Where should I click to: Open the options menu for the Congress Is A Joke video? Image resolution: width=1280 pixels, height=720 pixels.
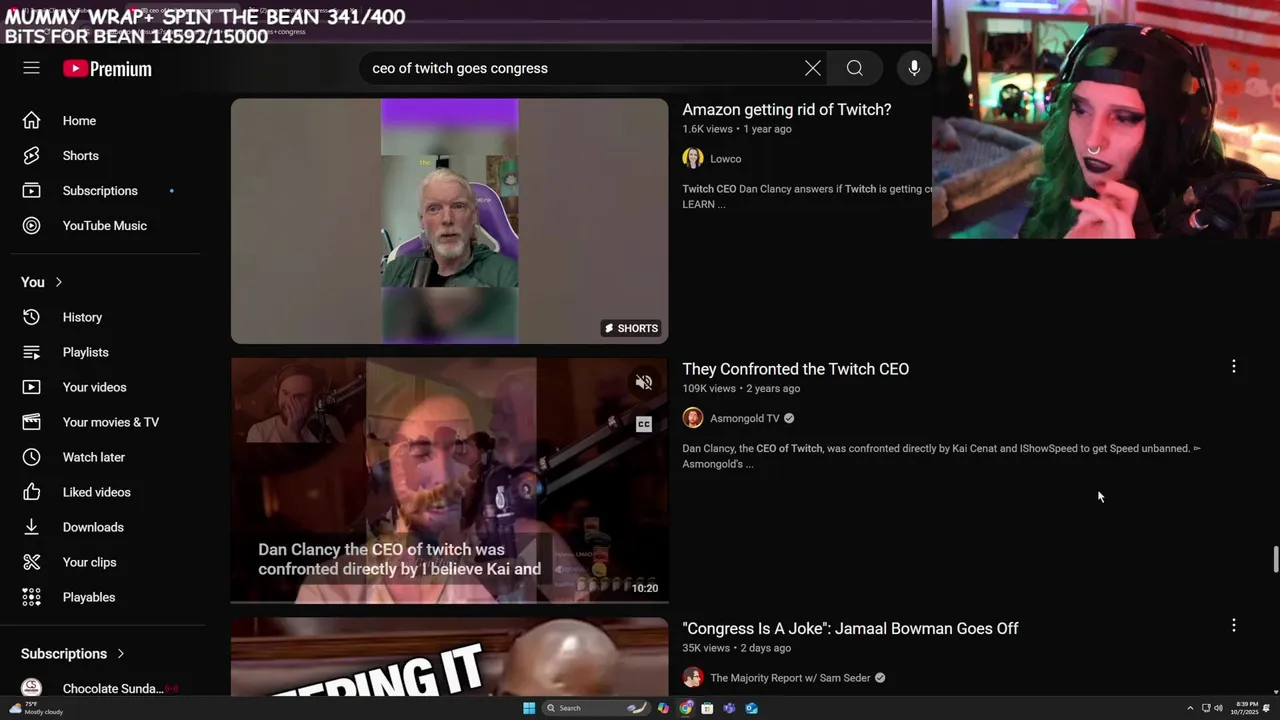point(1233,626)
